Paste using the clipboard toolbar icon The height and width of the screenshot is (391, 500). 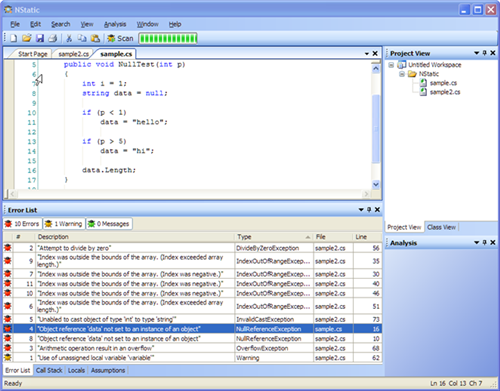tap(95, 38)
